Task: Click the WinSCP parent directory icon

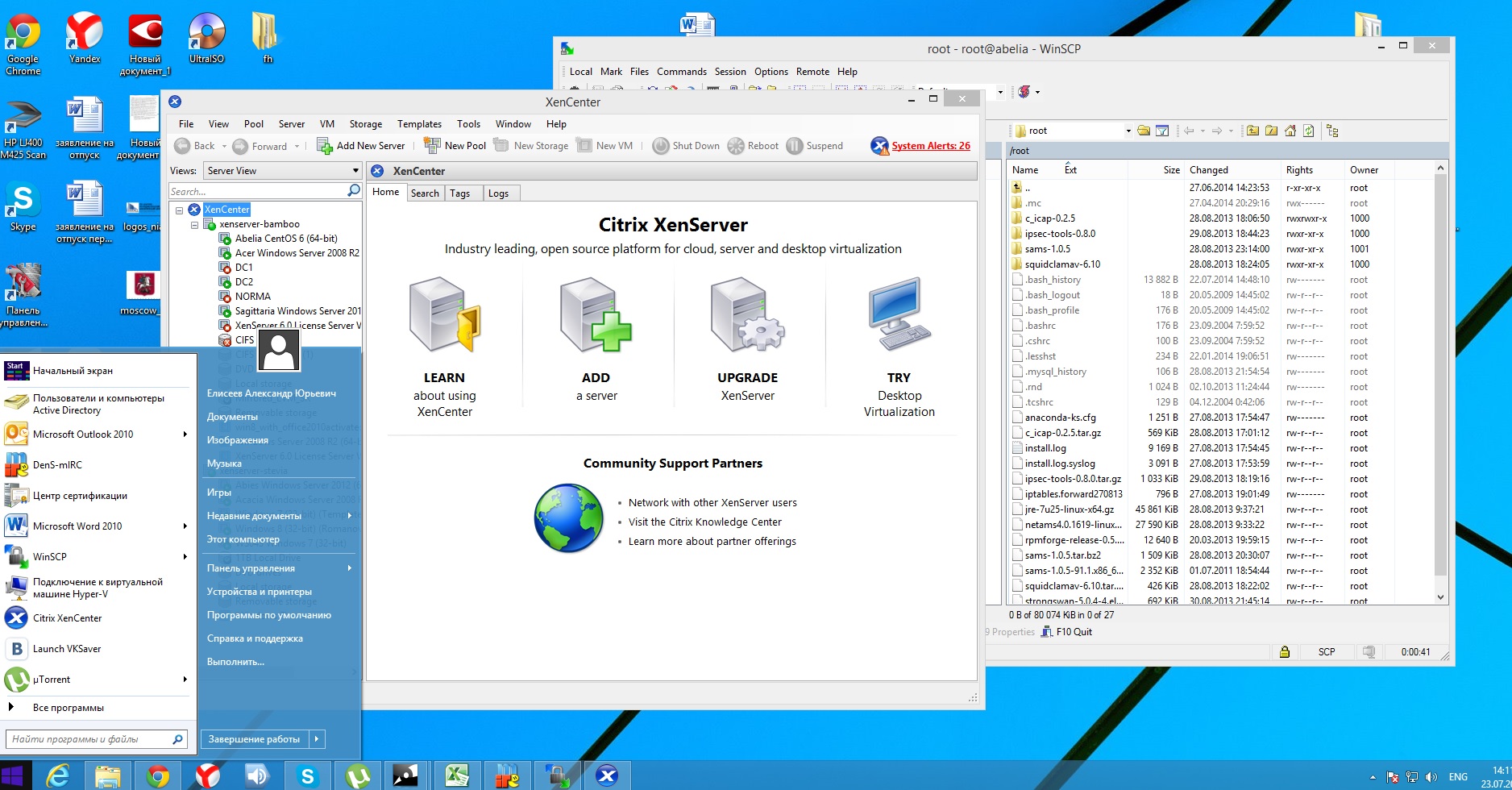Action: point(1252,131)
